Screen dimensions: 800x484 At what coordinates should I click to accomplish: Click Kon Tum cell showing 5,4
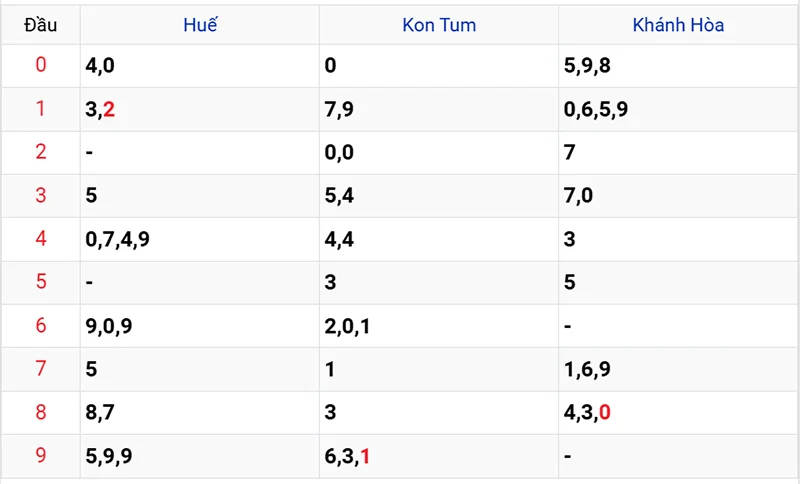[439, 196]
